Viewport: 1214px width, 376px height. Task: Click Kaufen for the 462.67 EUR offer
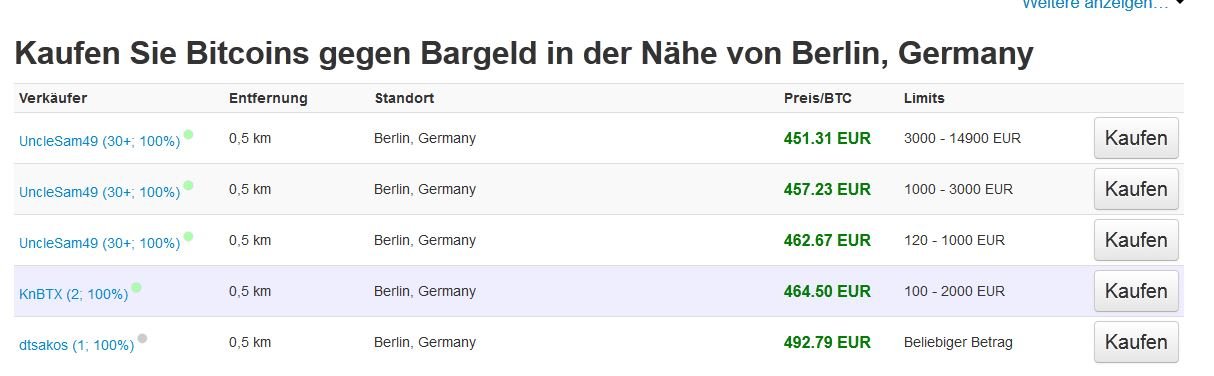tap(1136, 240)
